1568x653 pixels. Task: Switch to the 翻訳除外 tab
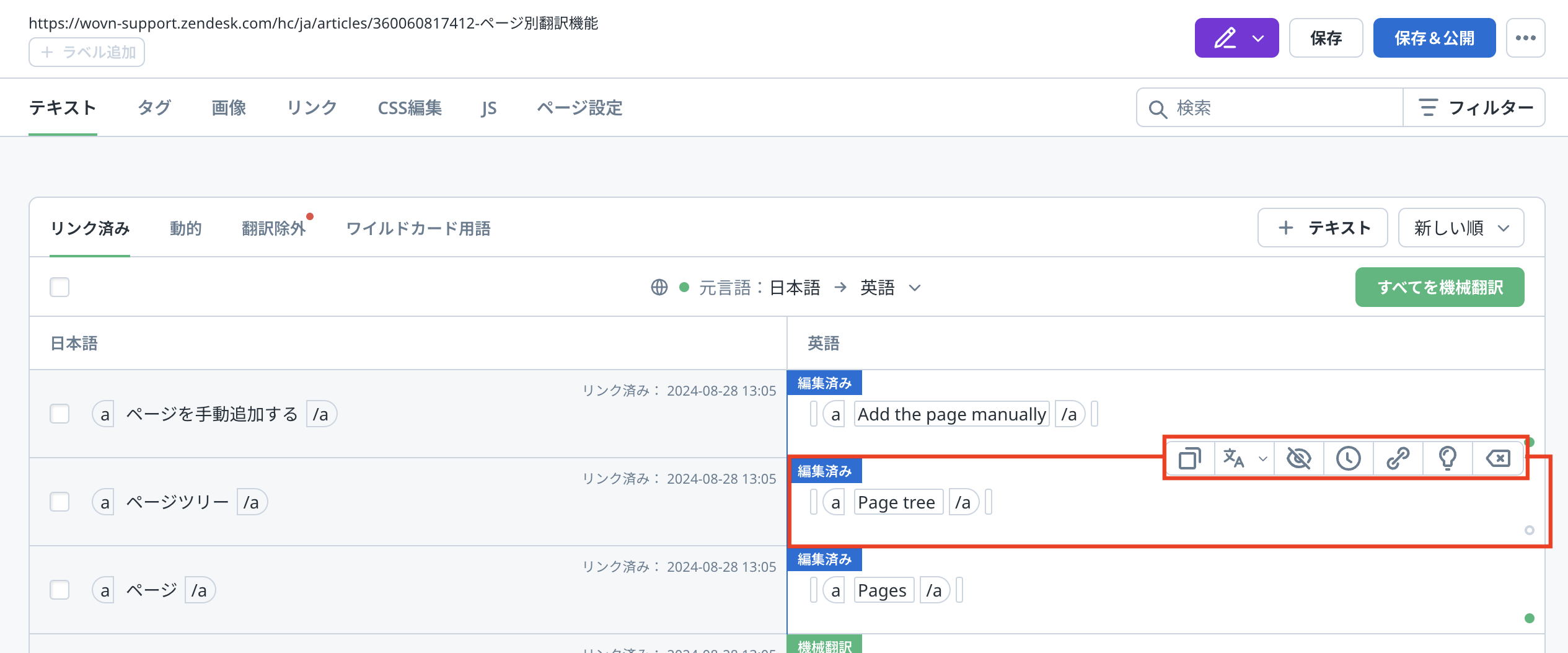click(273, 228)
